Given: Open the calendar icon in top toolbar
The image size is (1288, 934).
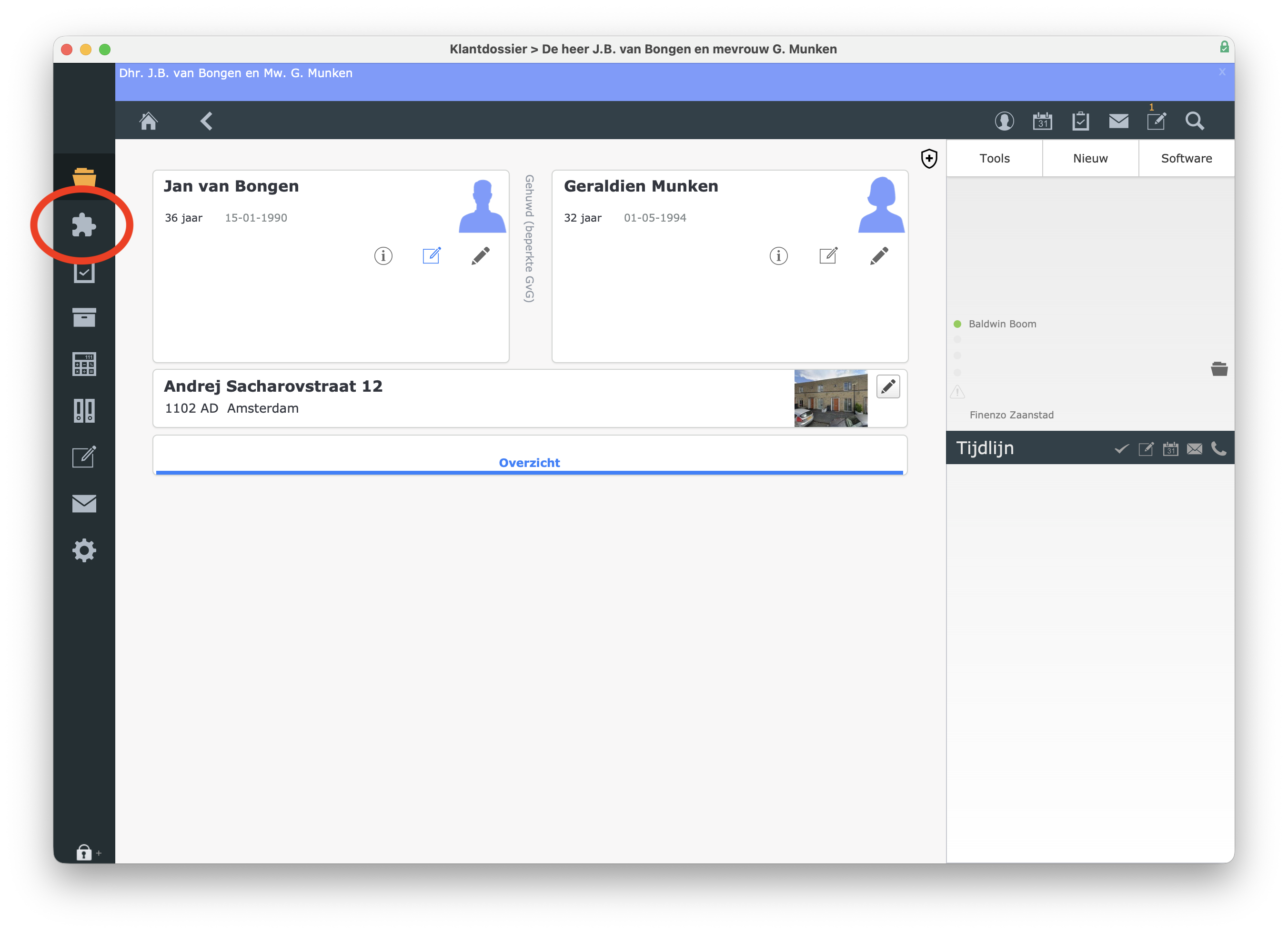Looking at the screenshot, I should pos(1042,121).
